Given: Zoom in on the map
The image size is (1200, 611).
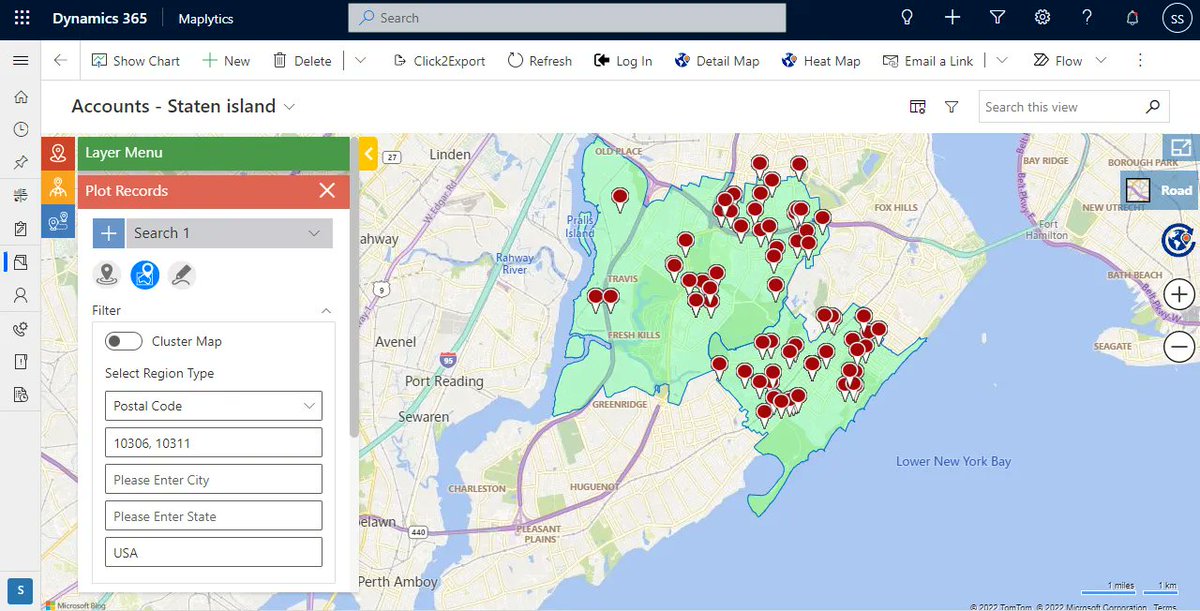Looking at the screenshot, I should point(1179,295).
